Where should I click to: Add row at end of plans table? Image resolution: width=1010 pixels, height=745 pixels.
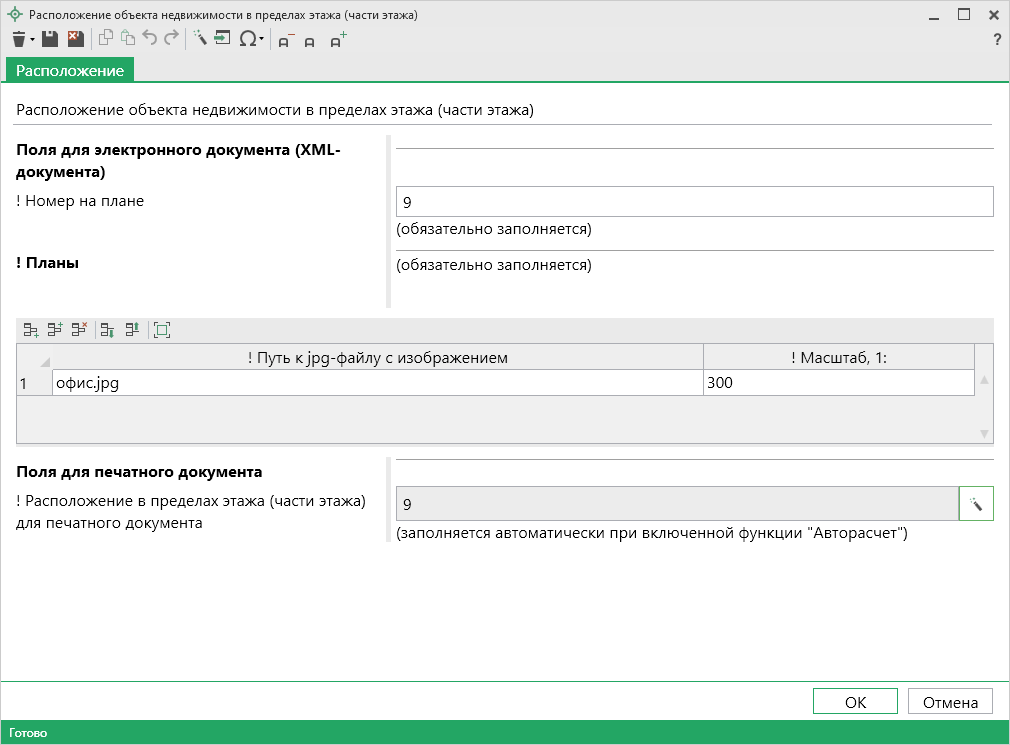[31, 329]
